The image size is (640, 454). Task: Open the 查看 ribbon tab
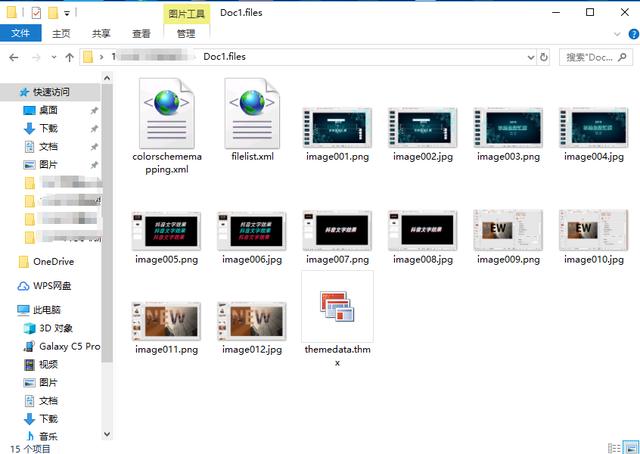(x=141, y=33)
